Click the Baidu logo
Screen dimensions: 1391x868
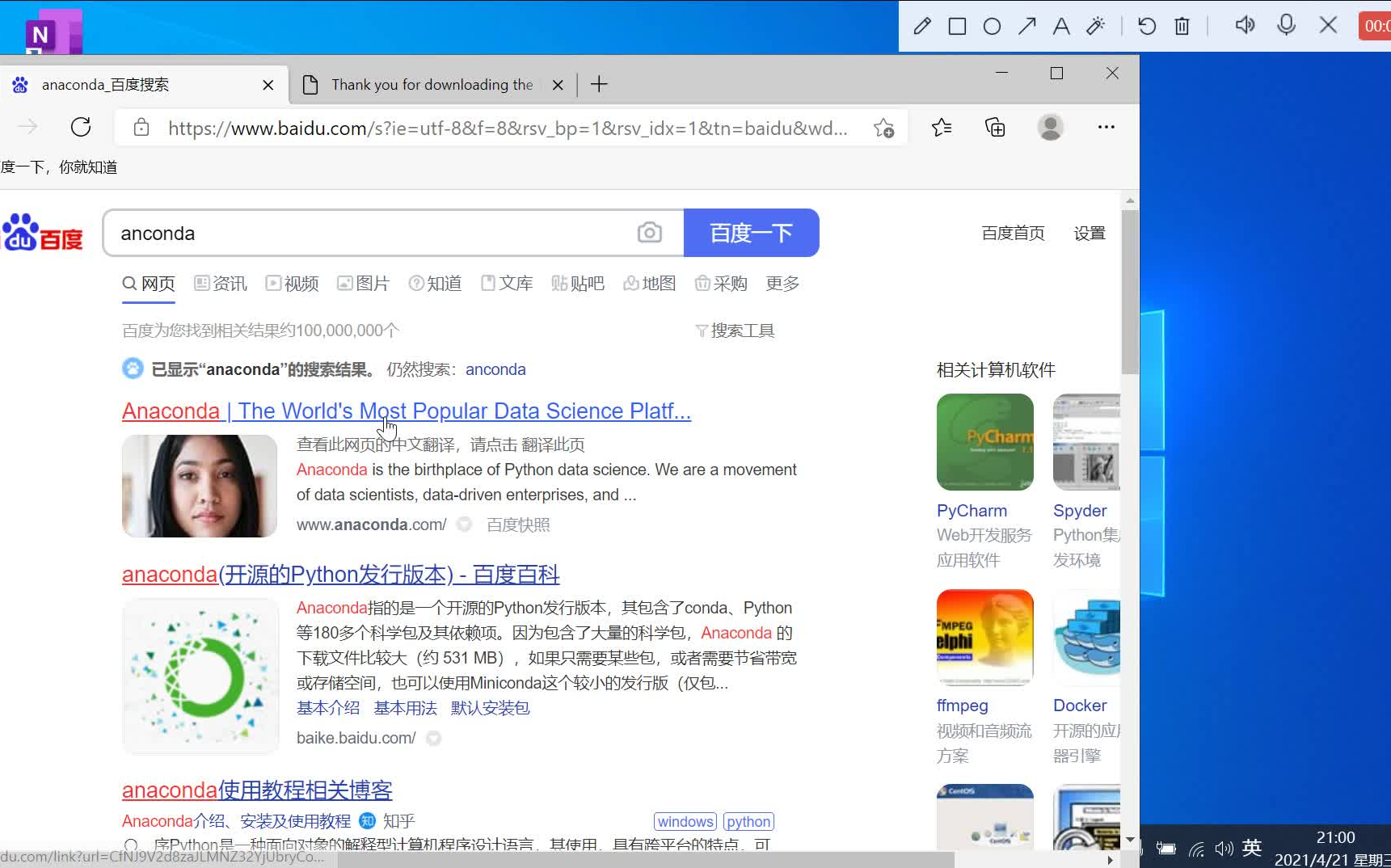click(x=43, y=233)
